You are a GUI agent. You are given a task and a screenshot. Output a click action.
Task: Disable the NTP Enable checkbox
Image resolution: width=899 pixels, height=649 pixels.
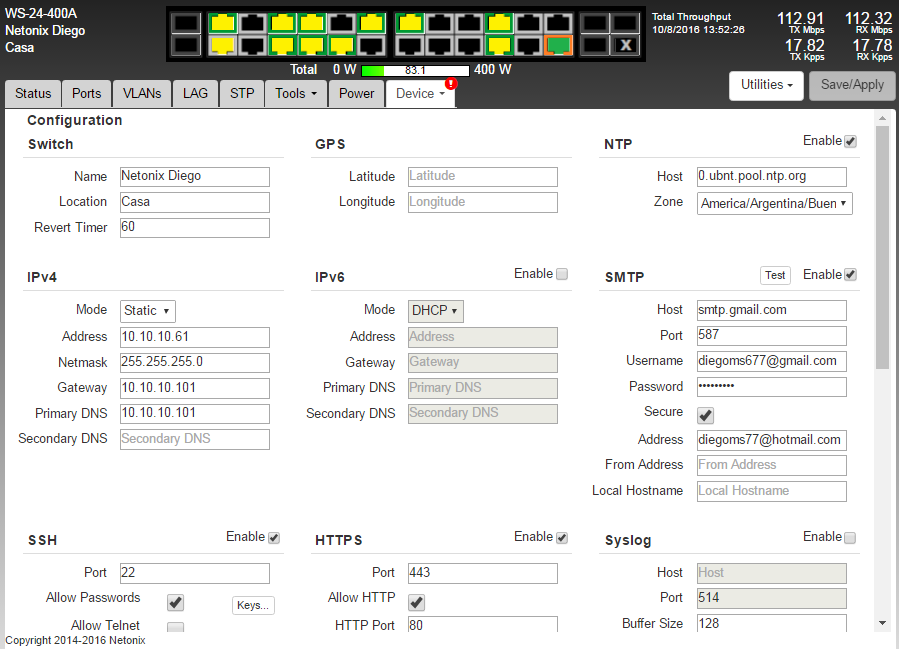pyautogui.click(x=850, y=142)
